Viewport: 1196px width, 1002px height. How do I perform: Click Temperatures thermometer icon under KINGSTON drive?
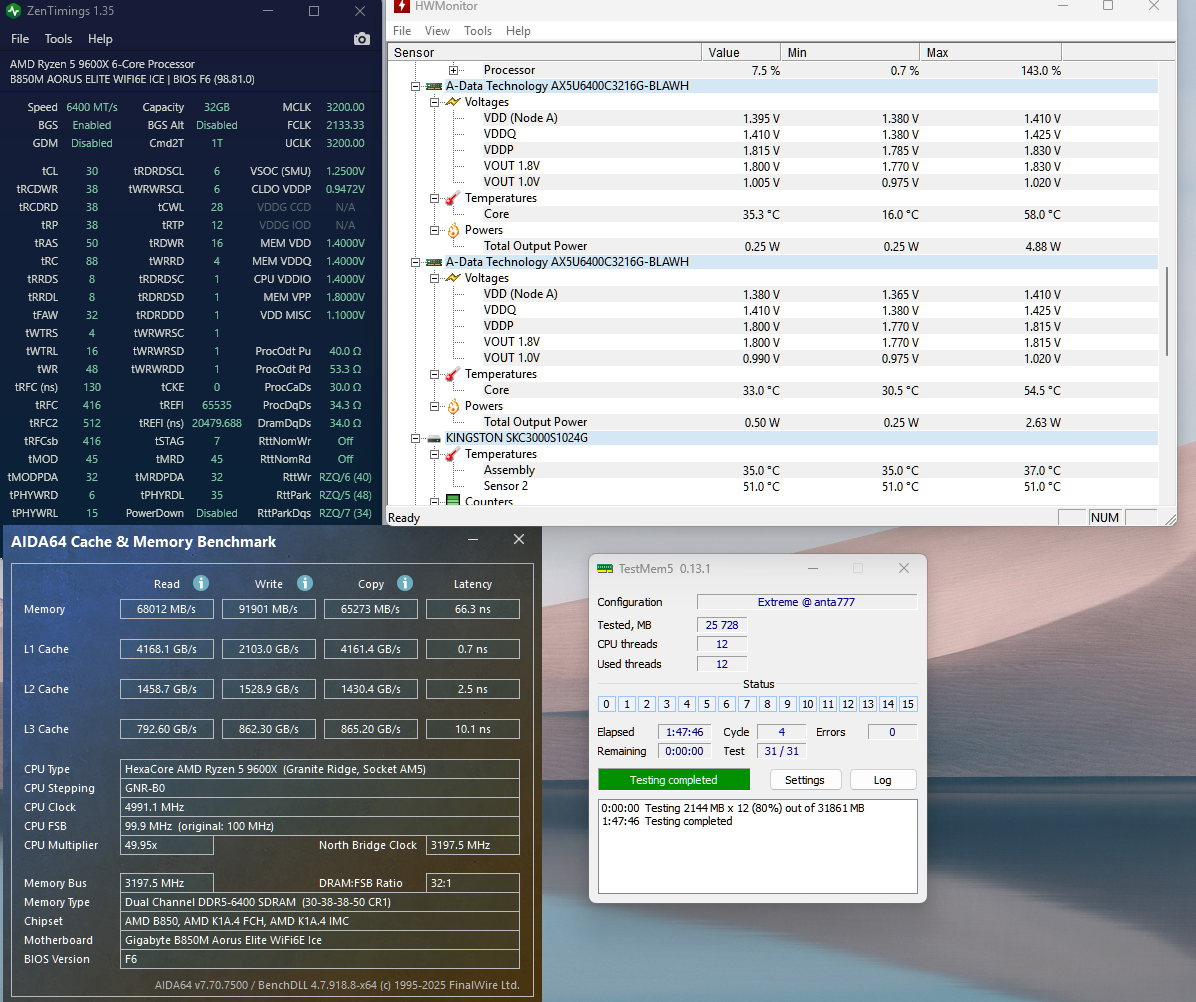click(x=452, y=454)
